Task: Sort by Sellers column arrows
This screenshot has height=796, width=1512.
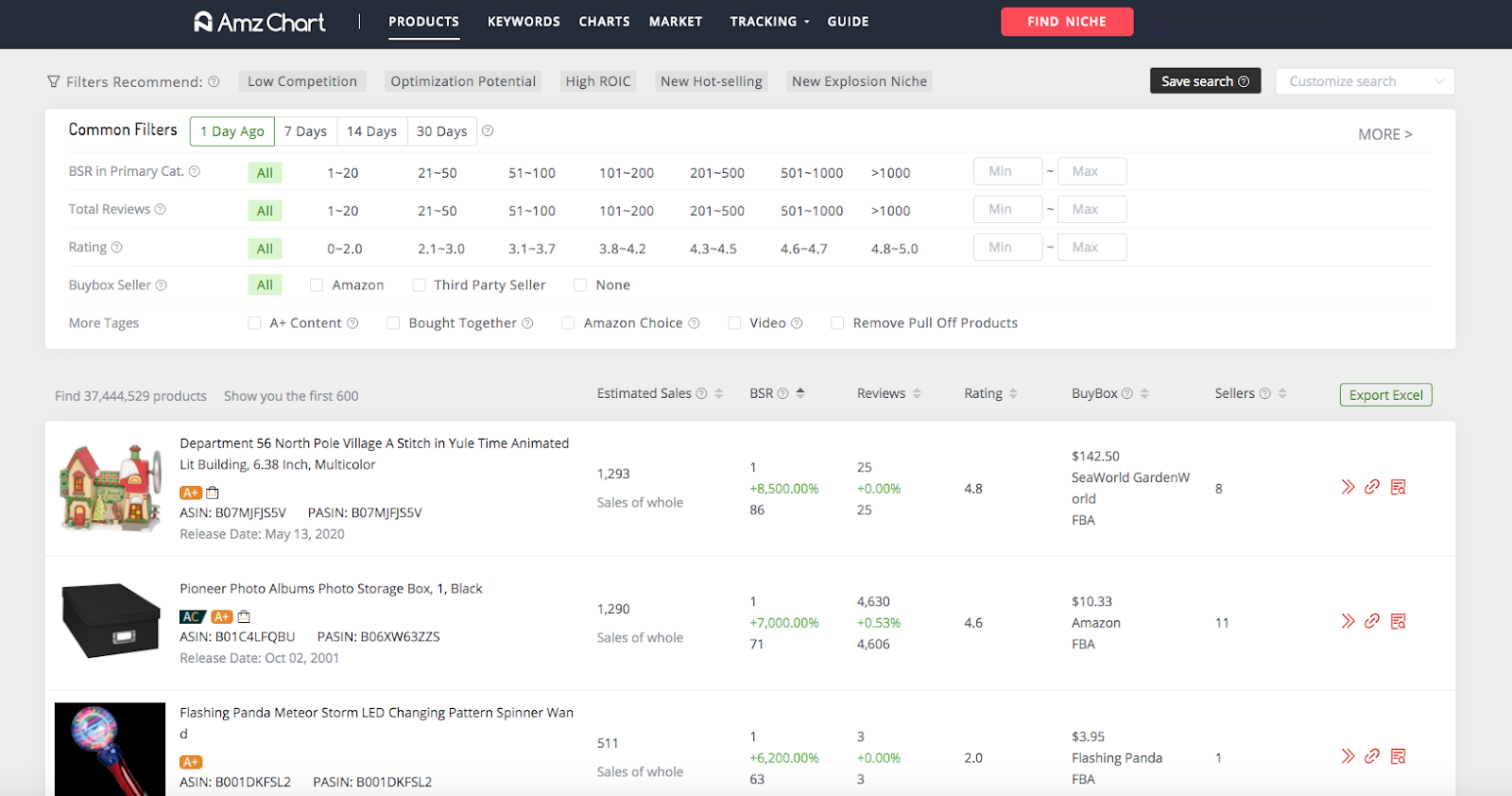Action: 1282,393
